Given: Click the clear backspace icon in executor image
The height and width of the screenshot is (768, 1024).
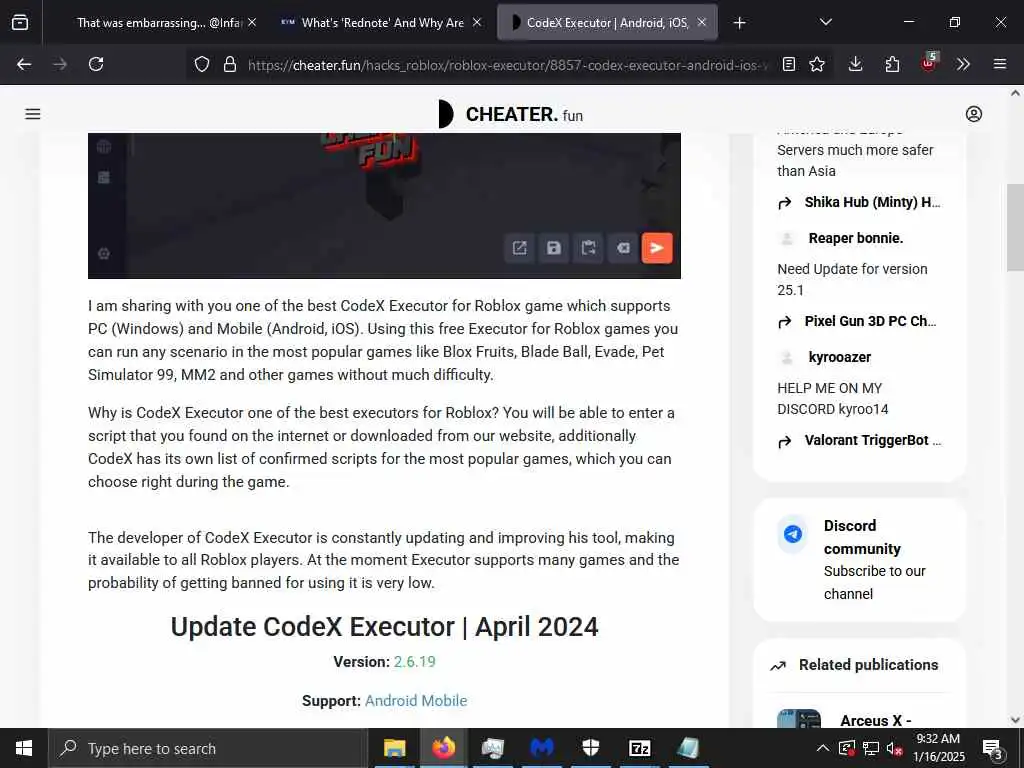Looking at the screenshot, I should pos(623,248).
